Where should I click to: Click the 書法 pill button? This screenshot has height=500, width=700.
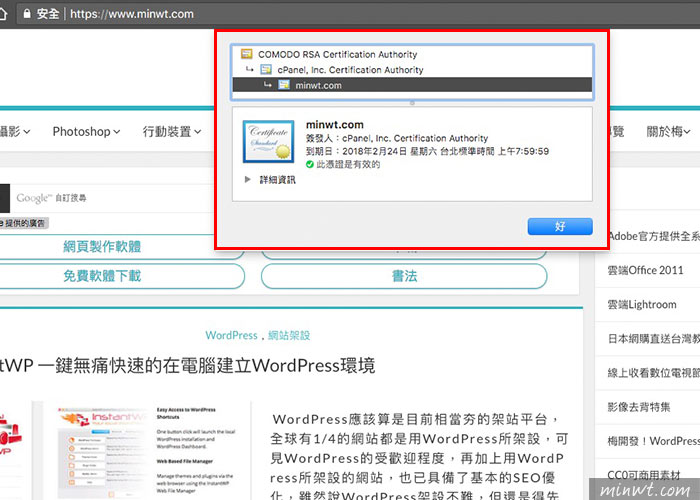point(404,276)
